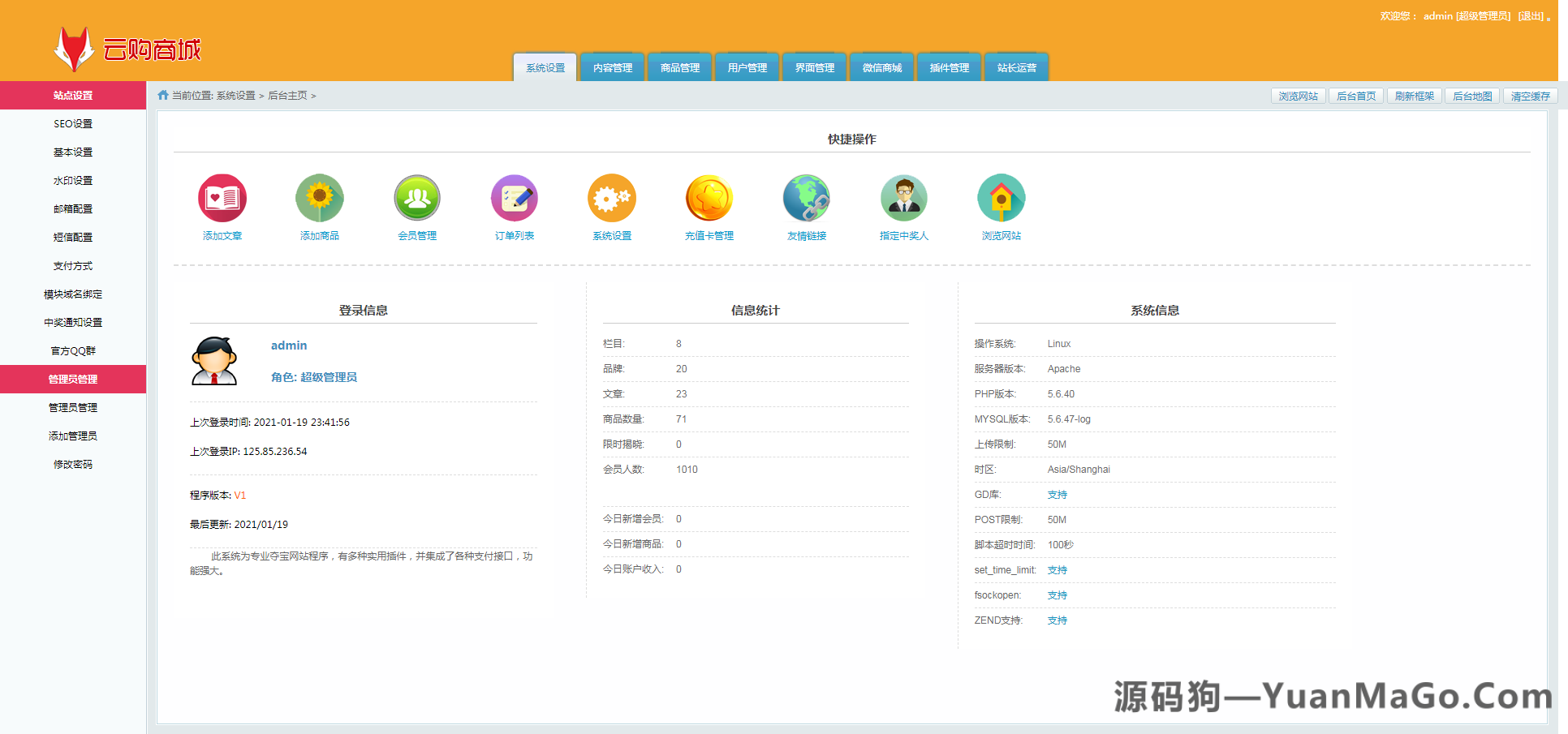Image resolution: width=1568 pixels, height=734 pixels.
Task: Click the home icon in the breadcrumb
Action: tap(162, 95)
